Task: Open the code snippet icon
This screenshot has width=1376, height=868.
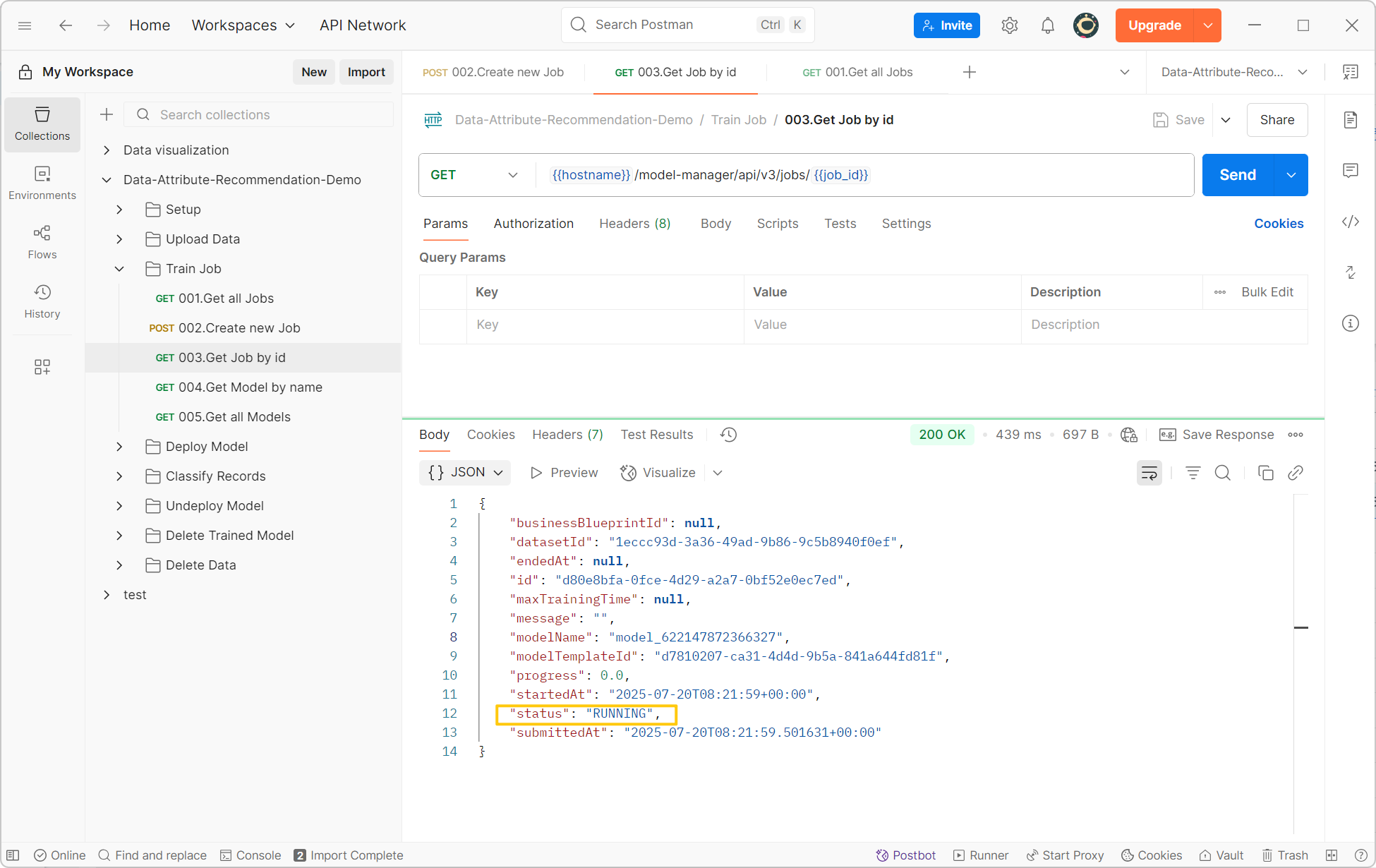Action: (x=1351, y=222)
